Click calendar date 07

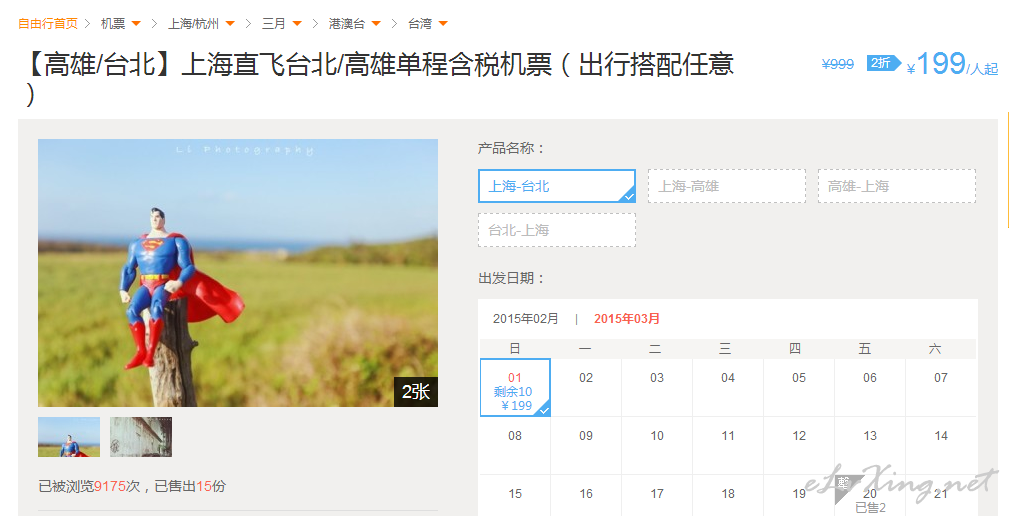pos(941,387)
